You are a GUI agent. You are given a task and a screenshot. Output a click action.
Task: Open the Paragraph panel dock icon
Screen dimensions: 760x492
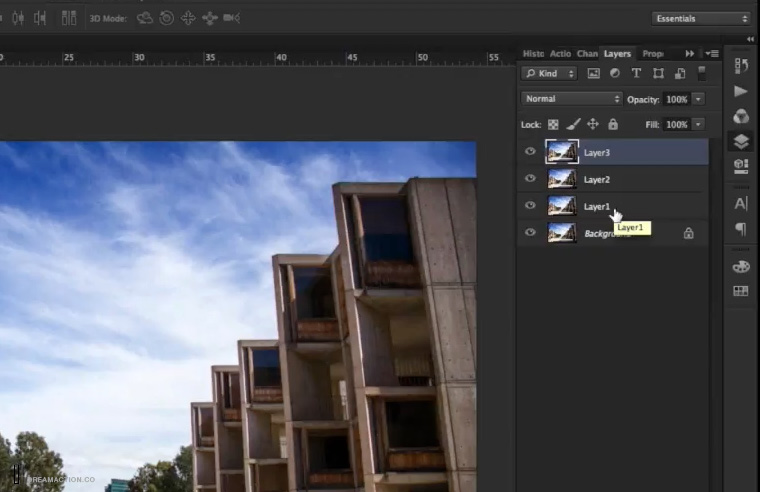pos(741,228)
